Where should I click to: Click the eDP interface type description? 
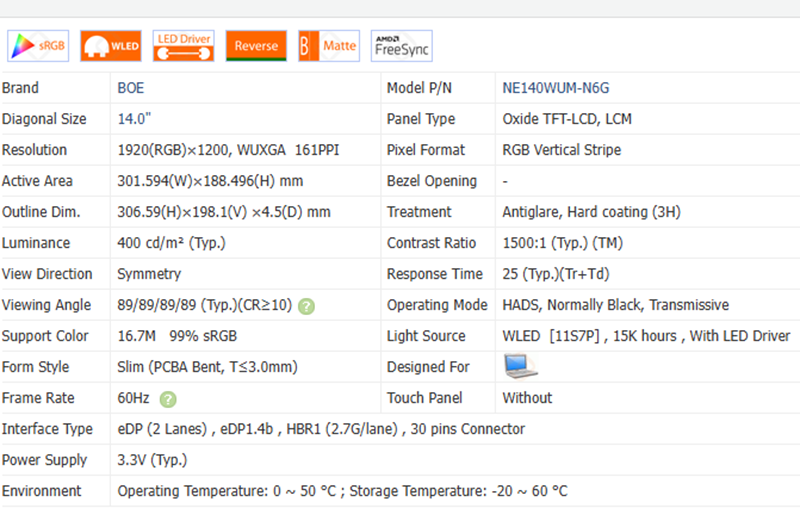(321, 429)
